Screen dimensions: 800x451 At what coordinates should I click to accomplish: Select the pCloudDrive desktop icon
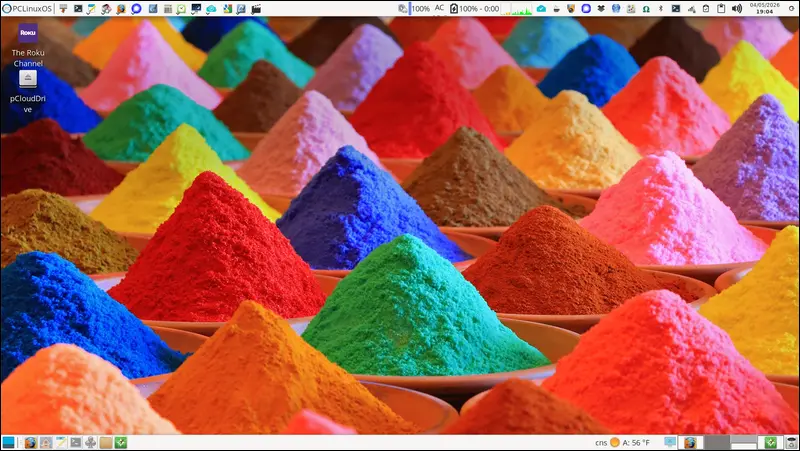pyautogui.click(x=28, y=92)
